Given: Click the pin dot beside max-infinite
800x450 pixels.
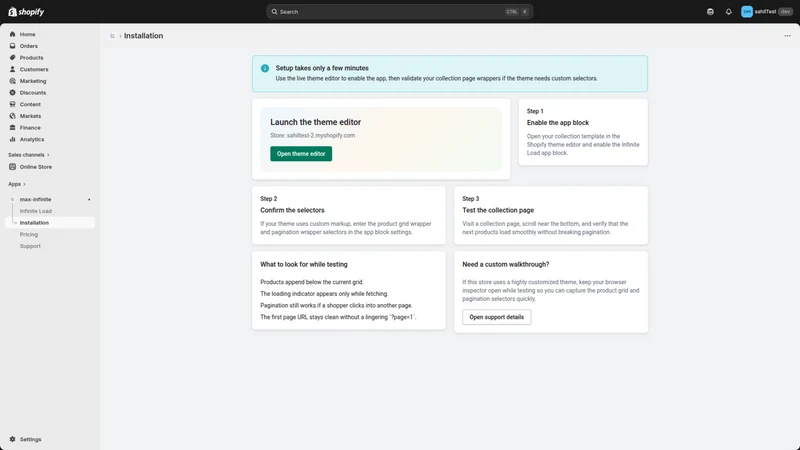Looking at the screenshot, I should pyautogui.click(x=89, y=199).
